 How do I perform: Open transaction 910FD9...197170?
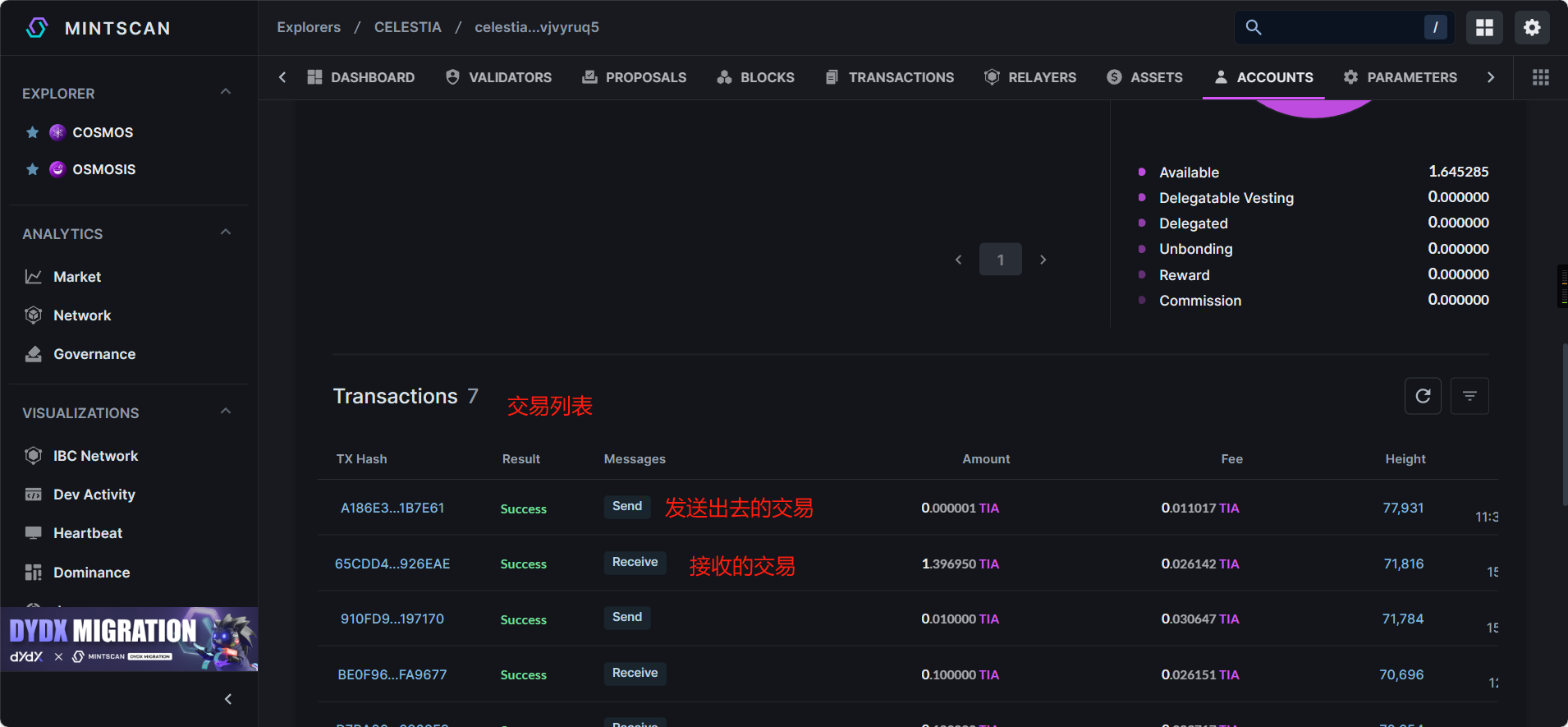pyautogui.click(x=392, y=619)
